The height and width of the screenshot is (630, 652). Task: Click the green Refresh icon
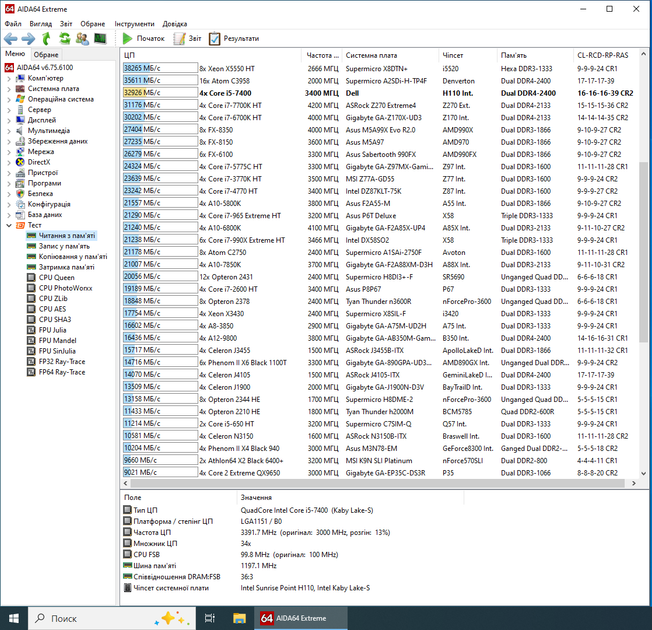click(64, 39)
